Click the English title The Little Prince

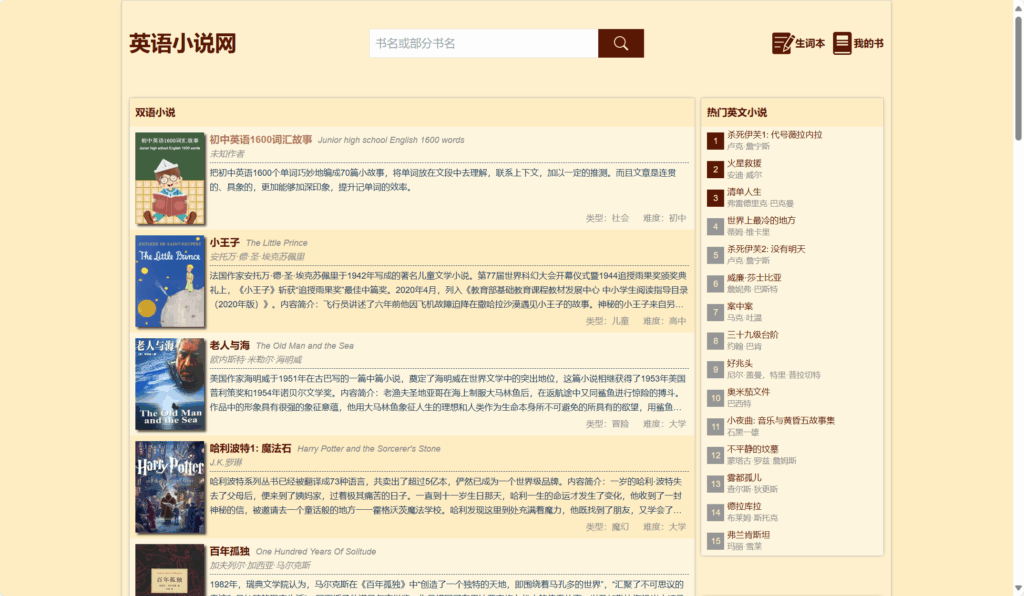[x=276, y=243]
